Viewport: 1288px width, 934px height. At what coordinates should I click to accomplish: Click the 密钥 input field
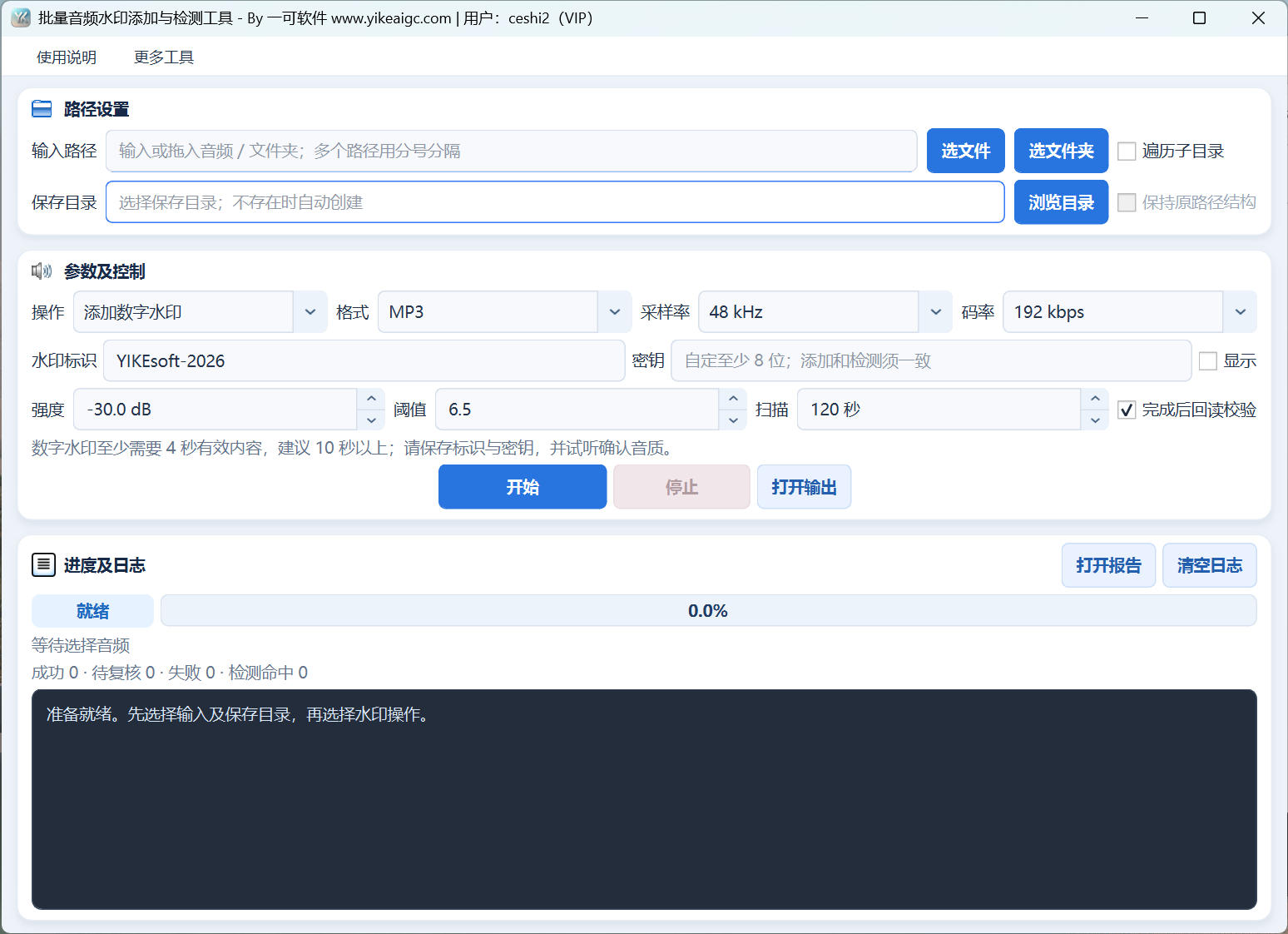(x=931, y=360)
